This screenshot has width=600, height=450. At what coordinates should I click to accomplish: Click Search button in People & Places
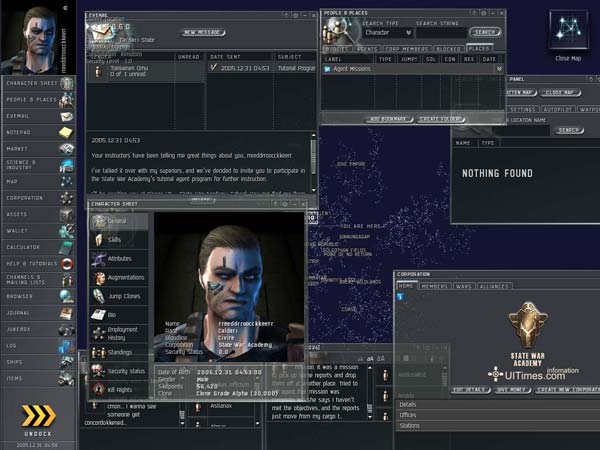[x=485, y=32]
